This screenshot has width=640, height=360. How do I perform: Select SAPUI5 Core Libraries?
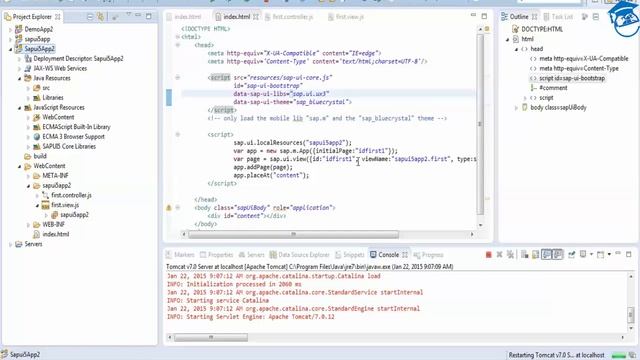point(69,147)
